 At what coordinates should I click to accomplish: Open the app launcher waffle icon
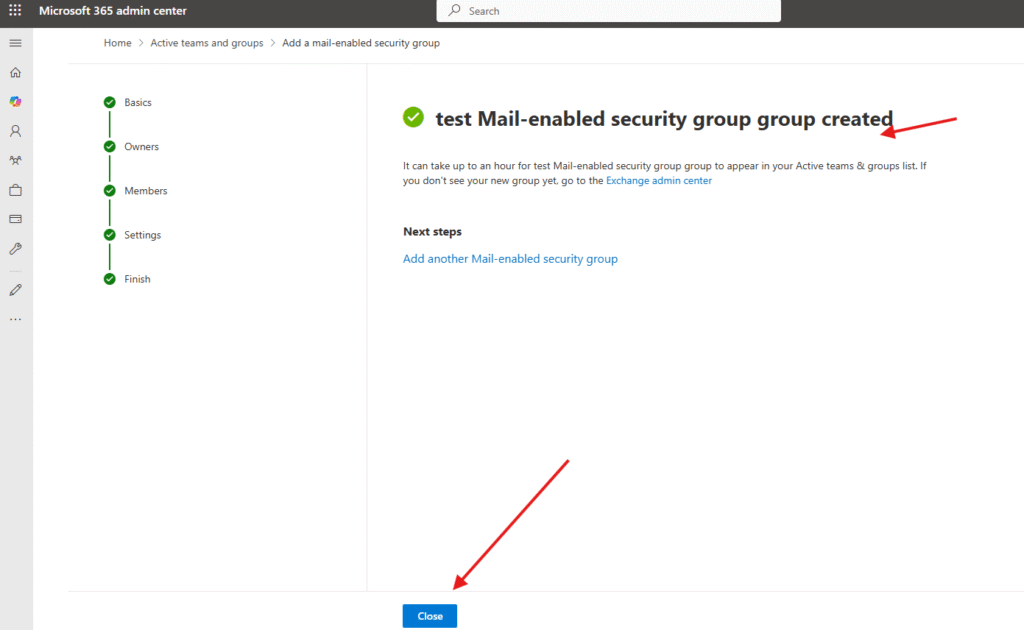click(15, 11)
